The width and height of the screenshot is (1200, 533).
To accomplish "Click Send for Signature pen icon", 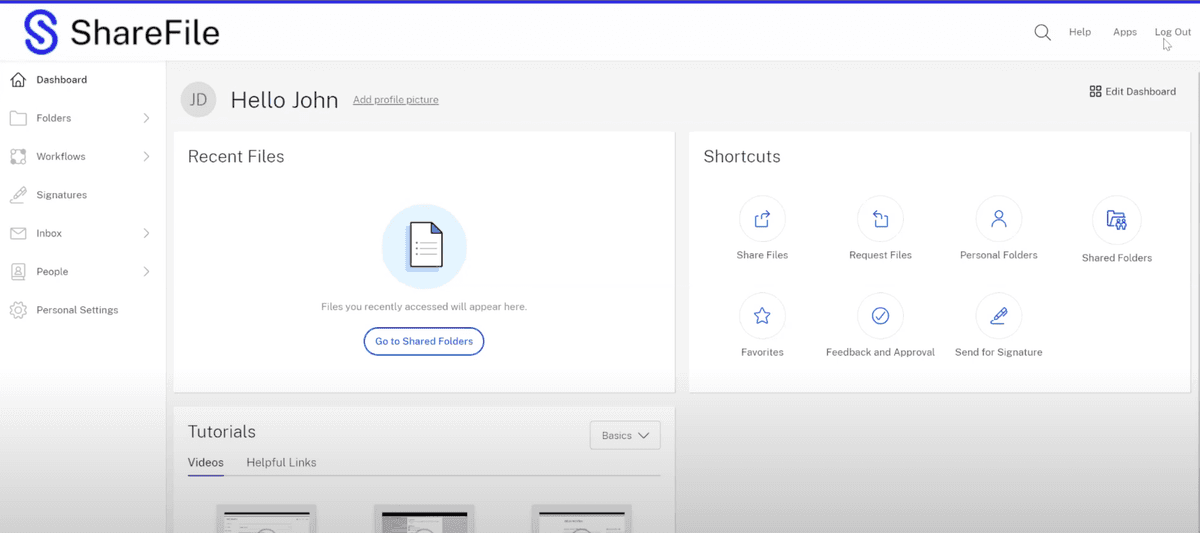I will 998,316.
